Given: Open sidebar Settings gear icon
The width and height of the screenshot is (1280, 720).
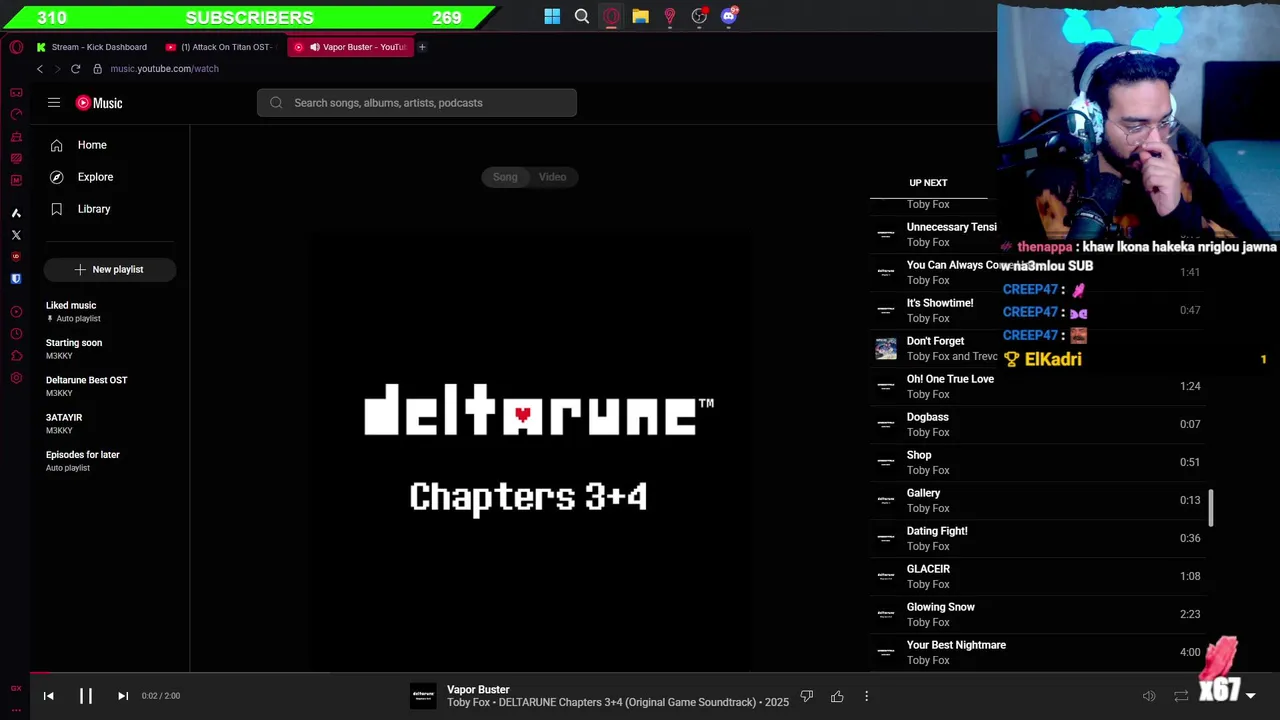Looking at the screenshot, I should tap(16, 378).
